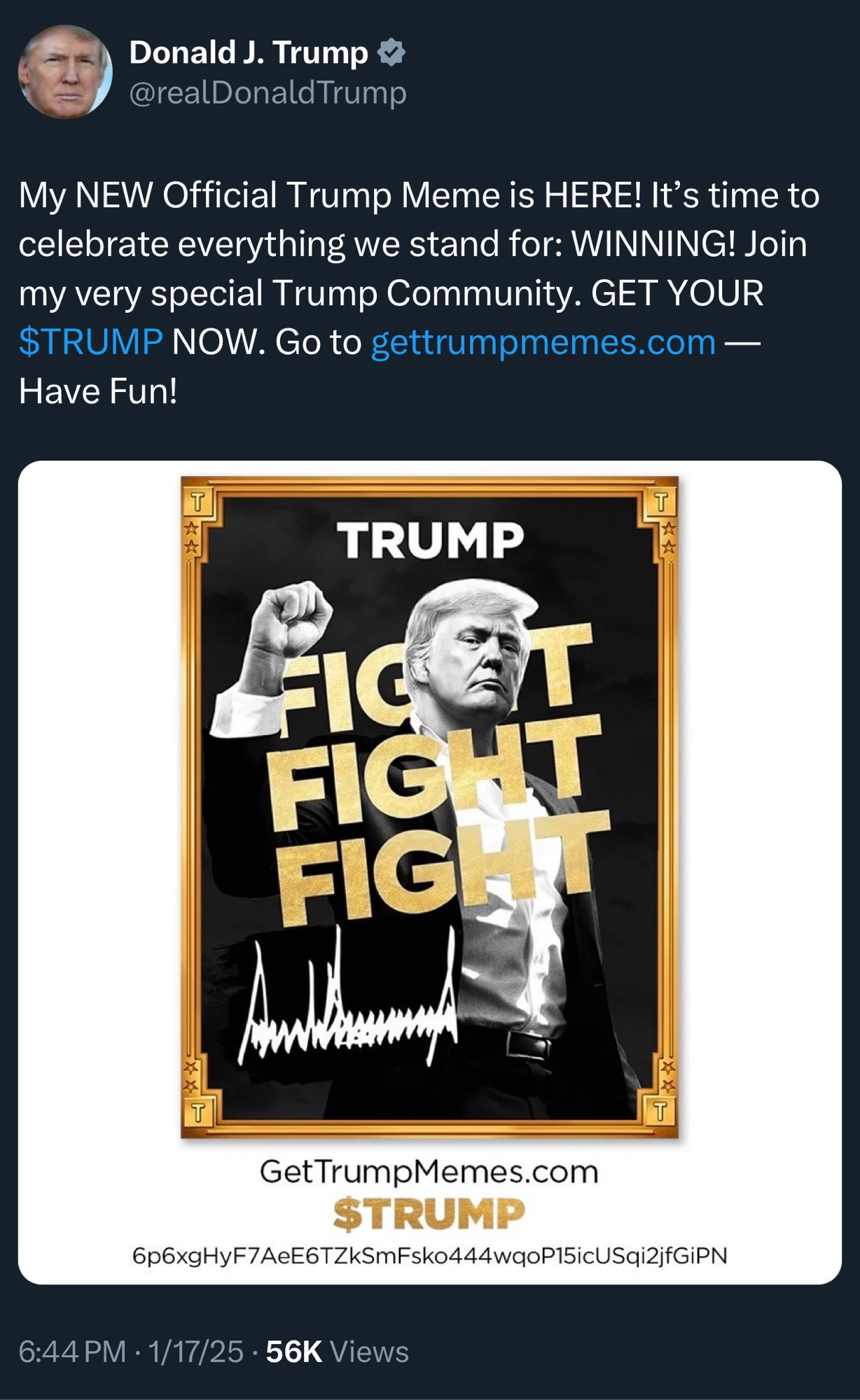The height and width of the screenshot is (1400, 860).
Task: Click the blue verified checkmark badge
Action: (x=391, y=53)
